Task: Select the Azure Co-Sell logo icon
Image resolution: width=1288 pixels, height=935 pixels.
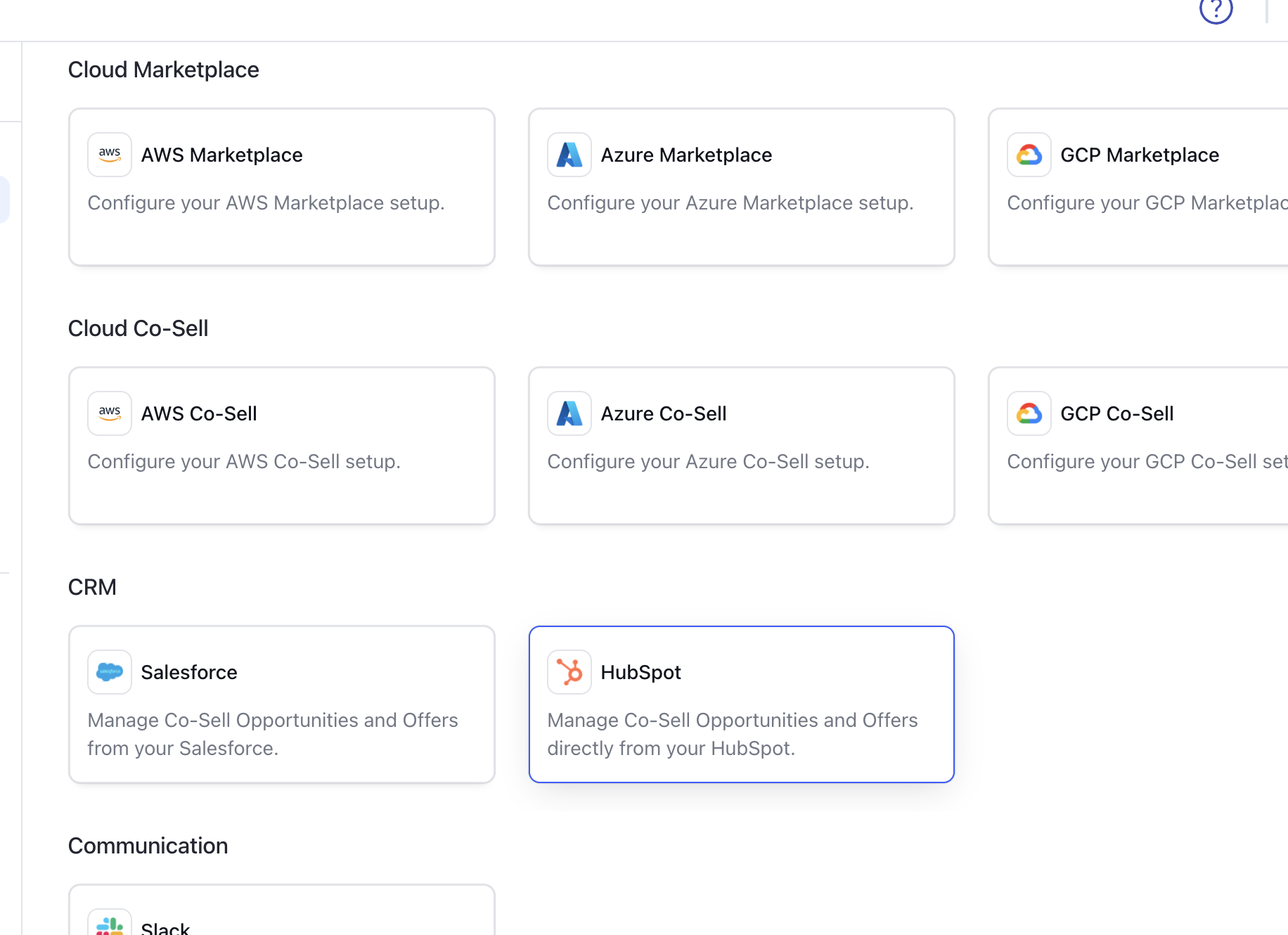Action: click(x=569, y=413)
